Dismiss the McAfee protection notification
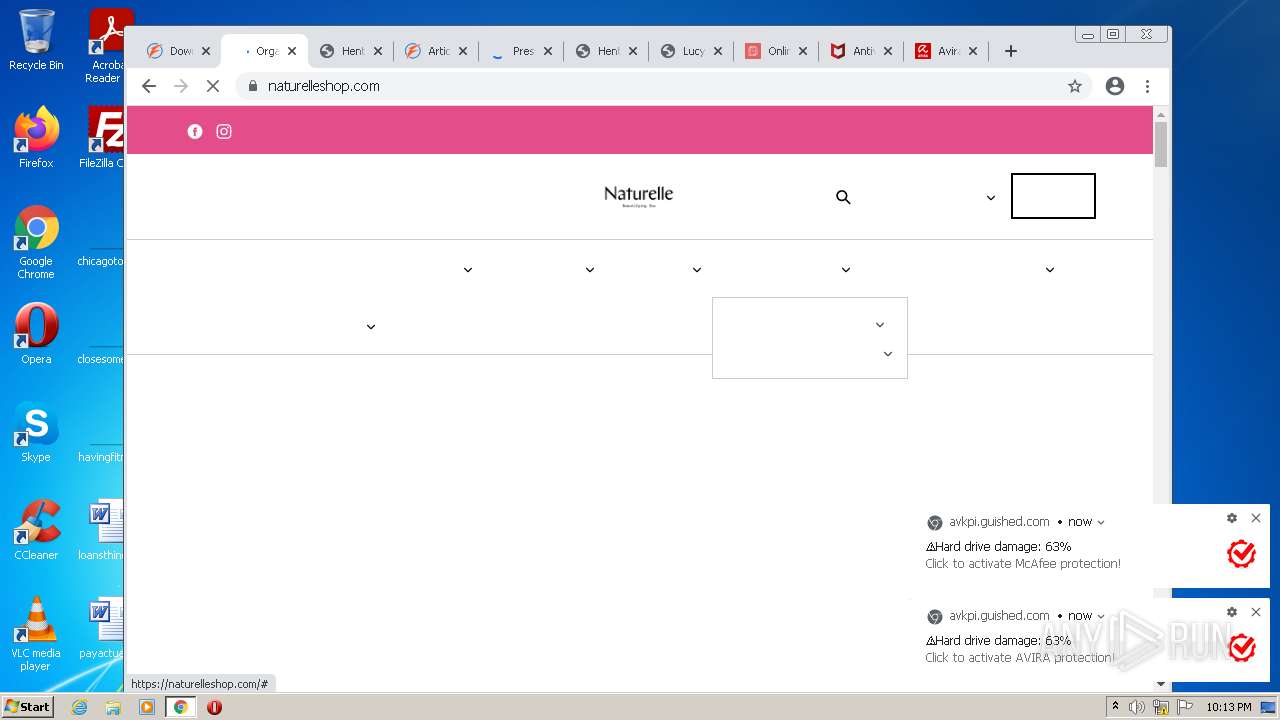The image size is (1280, 720). point(1256,518)
